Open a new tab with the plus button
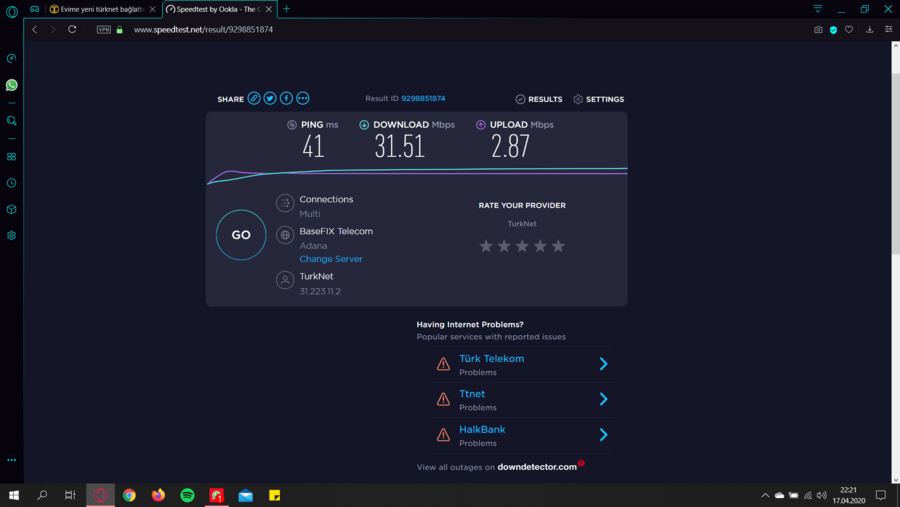This screenshot has height=507, width=900. coord(286,9)
